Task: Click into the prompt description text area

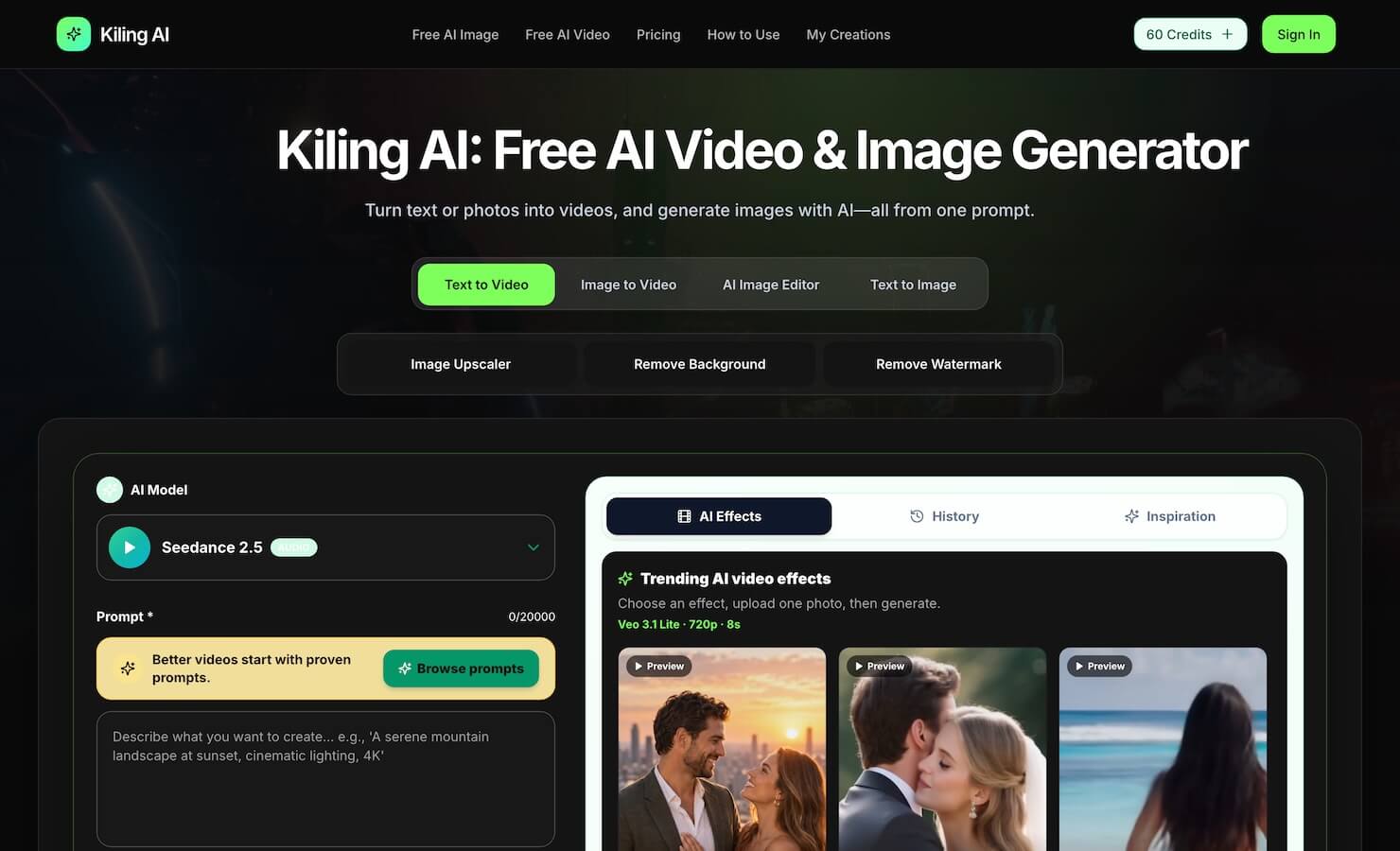Action: 325,779
